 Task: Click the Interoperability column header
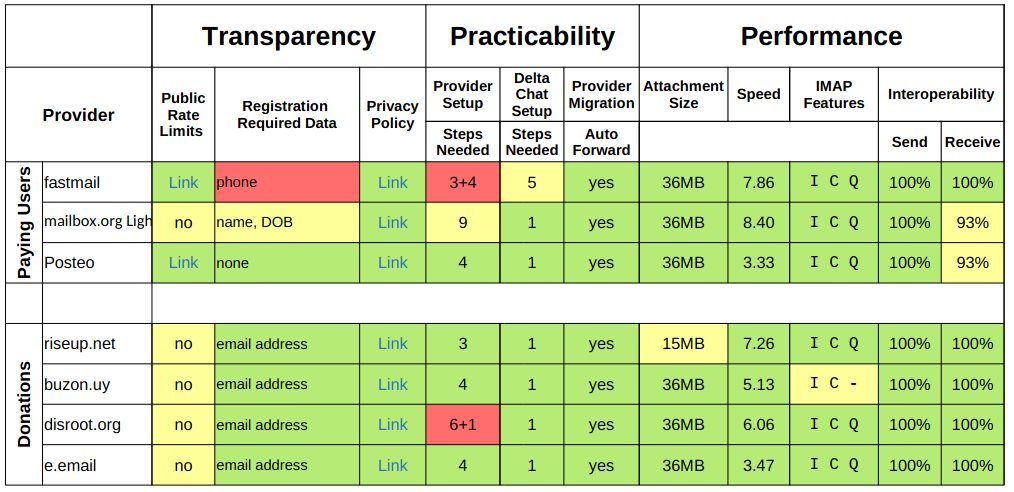(940, 94)
